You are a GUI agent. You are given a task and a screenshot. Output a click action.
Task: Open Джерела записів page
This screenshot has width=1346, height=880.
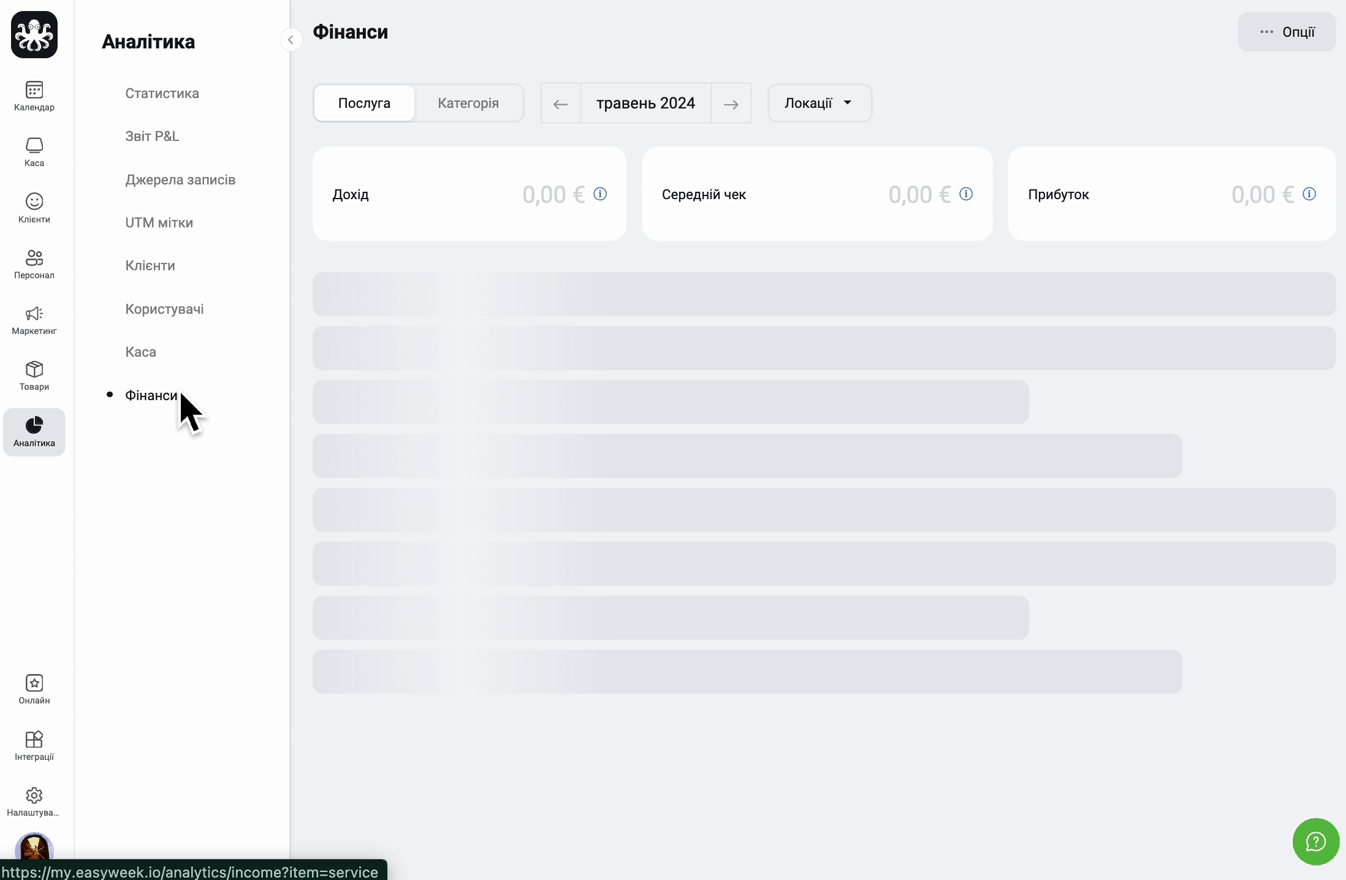pyautogui.click(x=180, y=180)
